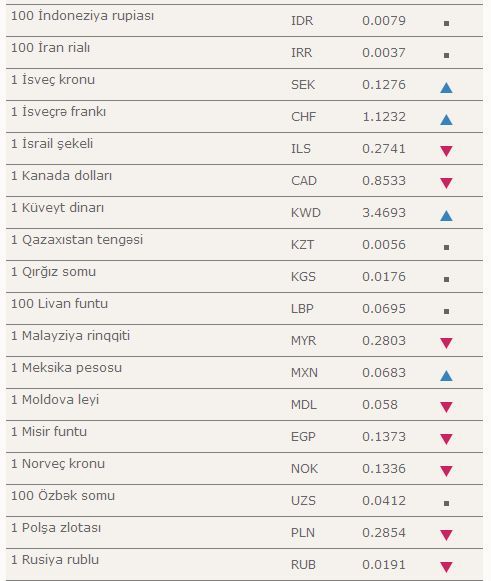This screenshot has width=491, height=581.
Task: Click the unchanged square marker for KZT
Action: coord(447,247)
